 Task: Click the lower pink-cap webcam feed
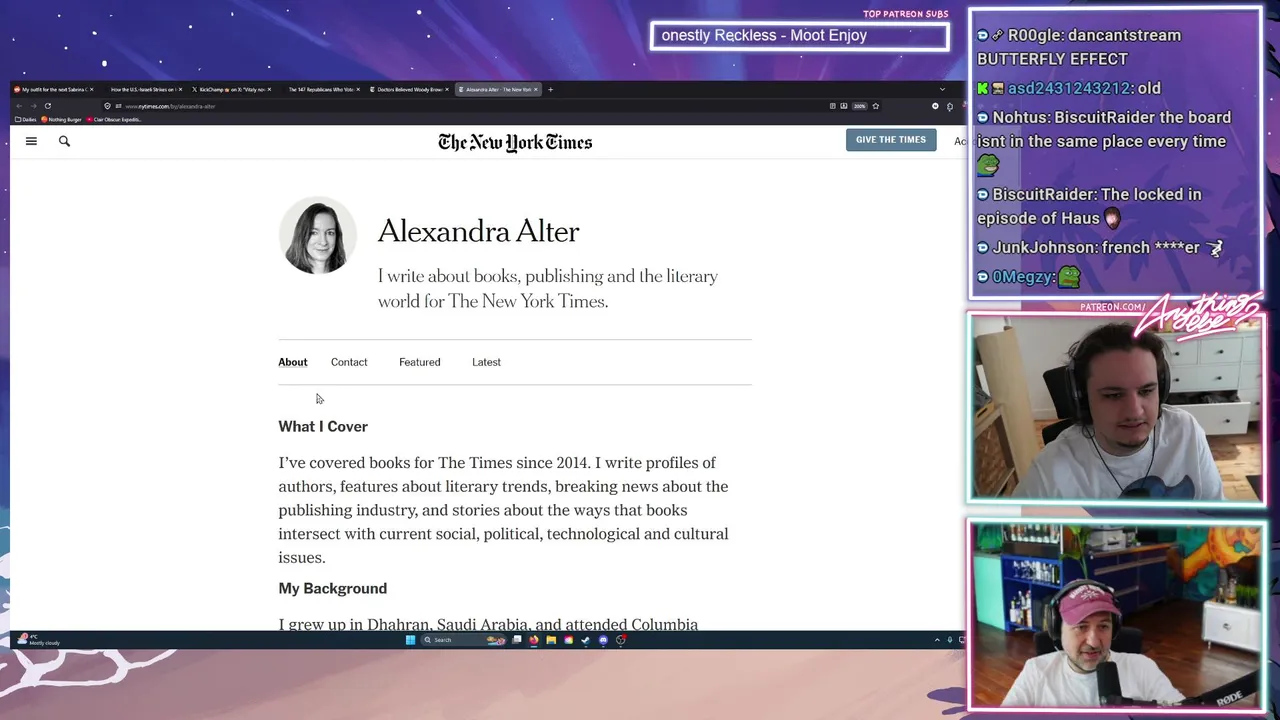click(1116, 615)
